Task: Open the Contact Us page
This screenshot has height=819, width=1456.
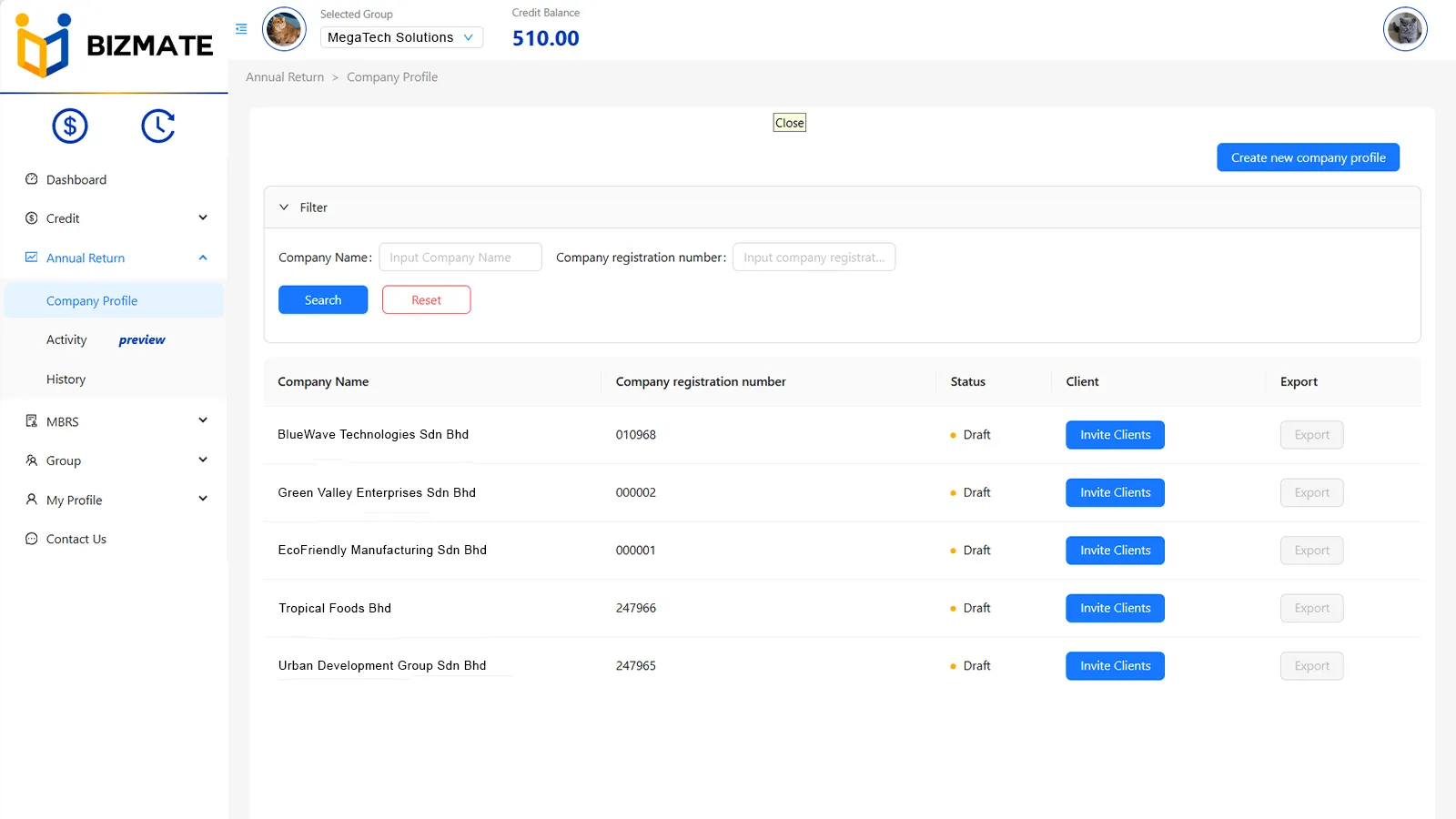Action: pyautogui.click(x=76, y=540)
